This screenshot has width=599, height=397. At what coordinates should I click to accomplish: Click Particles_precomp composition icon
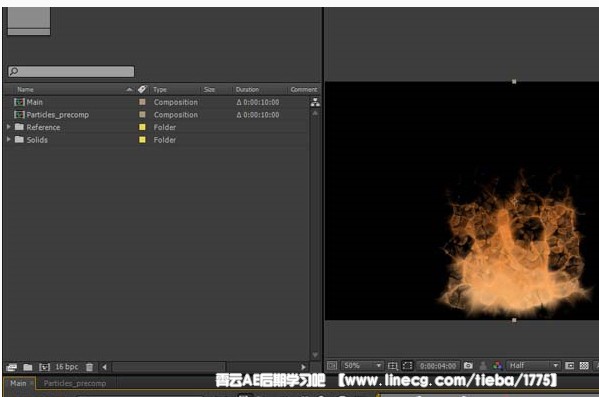coord(19,115)
